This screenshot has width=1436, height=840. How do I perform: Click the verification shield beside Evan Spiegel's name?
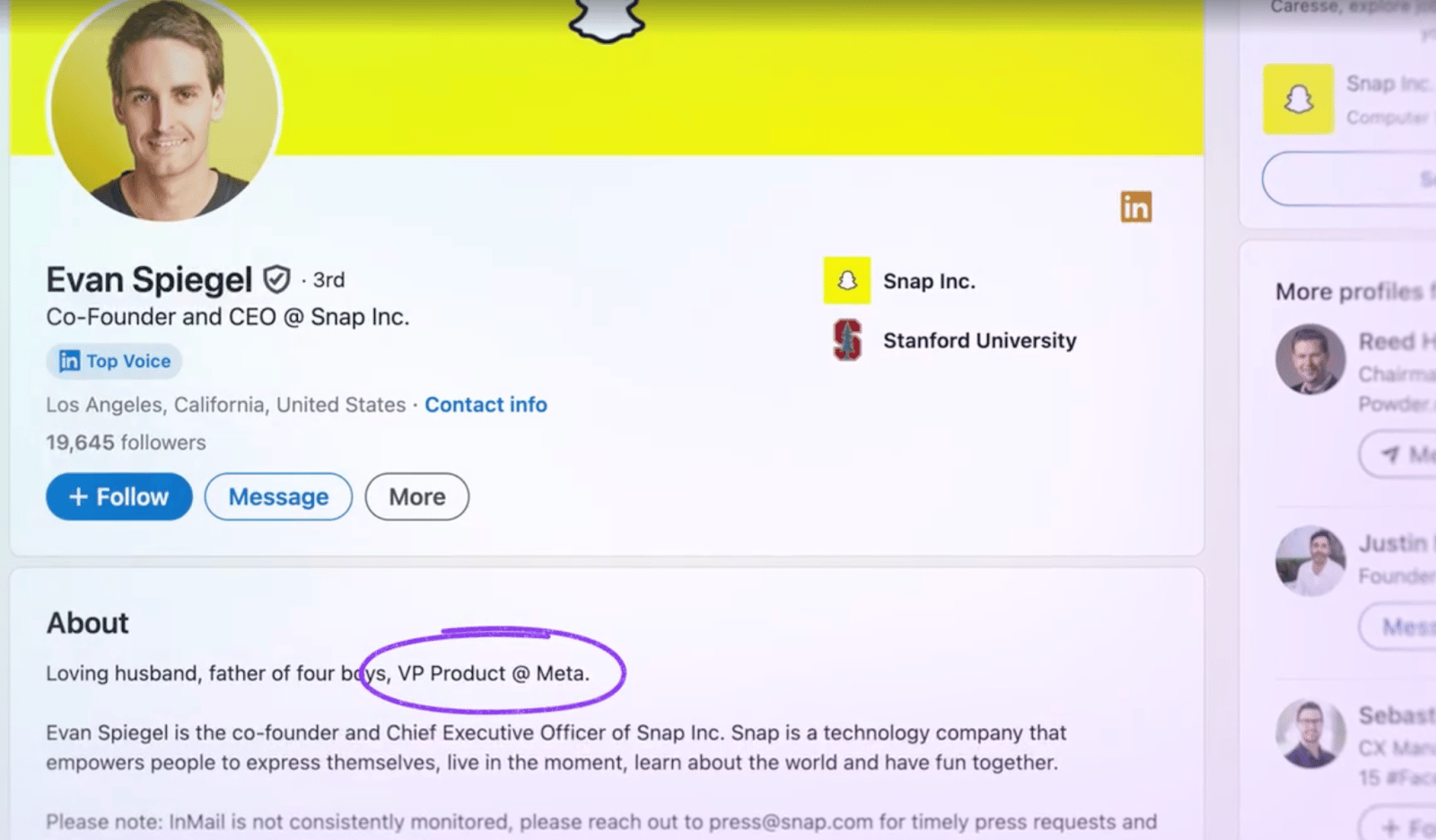[276, 280]
